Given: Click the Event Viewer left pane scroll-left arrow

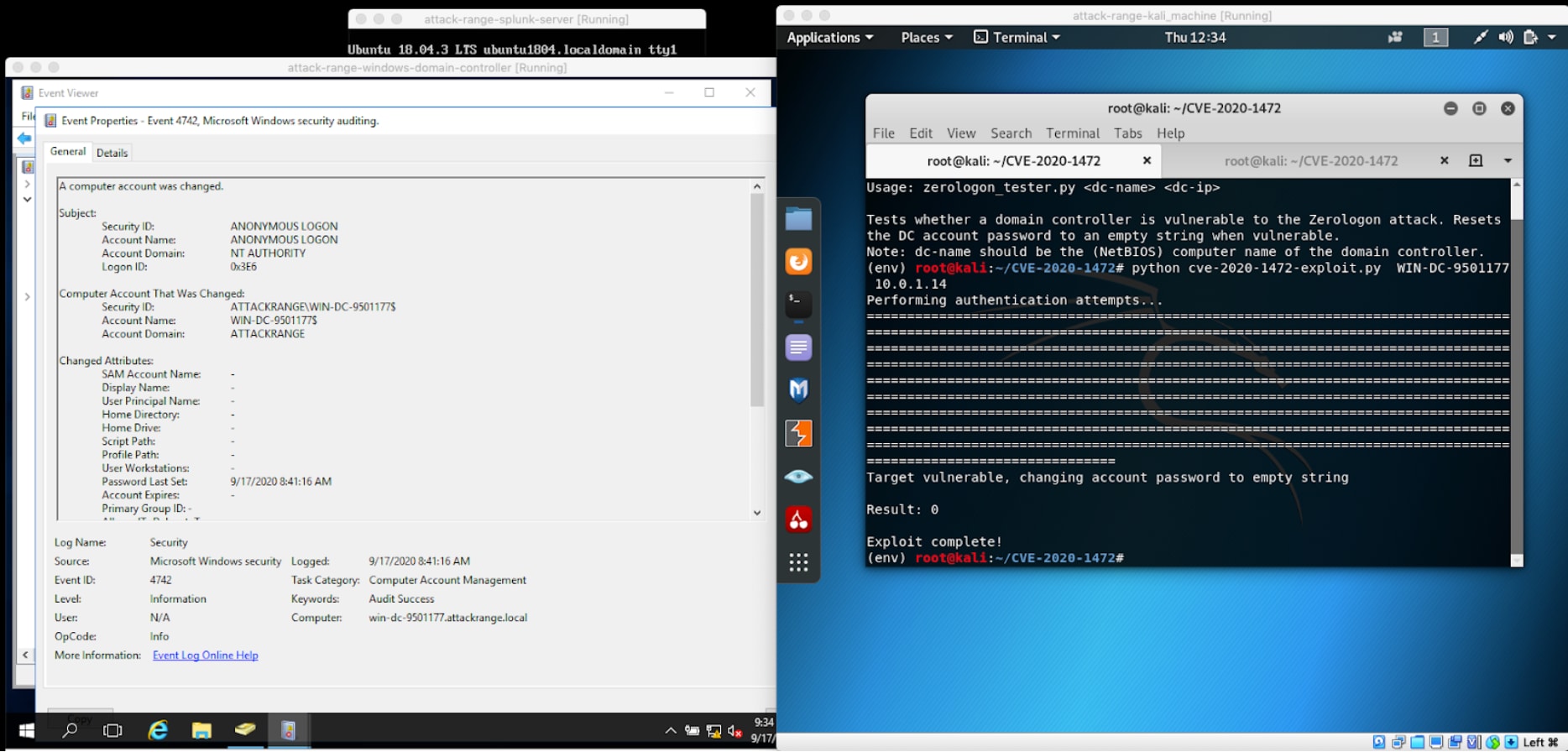Looking at the screenshot, I should coord(25,655).
